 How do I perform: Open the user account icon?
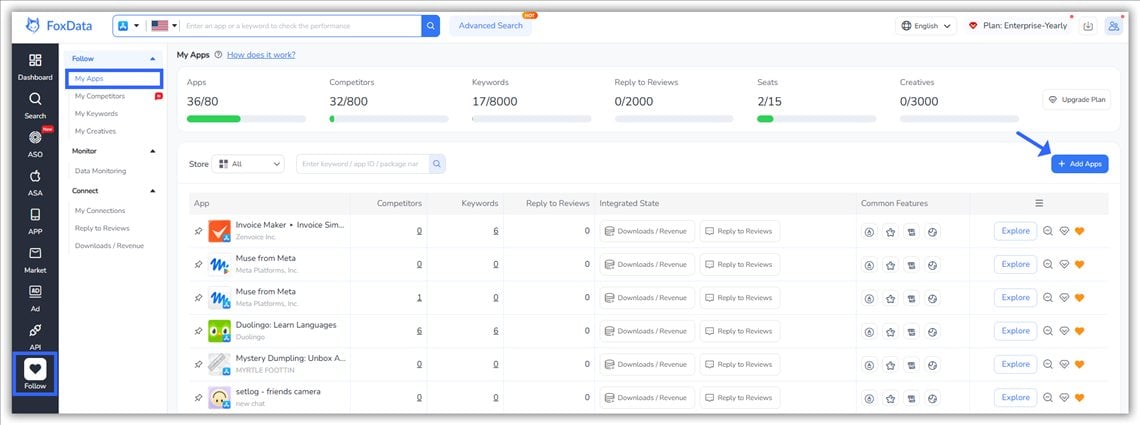point(1113,25)
